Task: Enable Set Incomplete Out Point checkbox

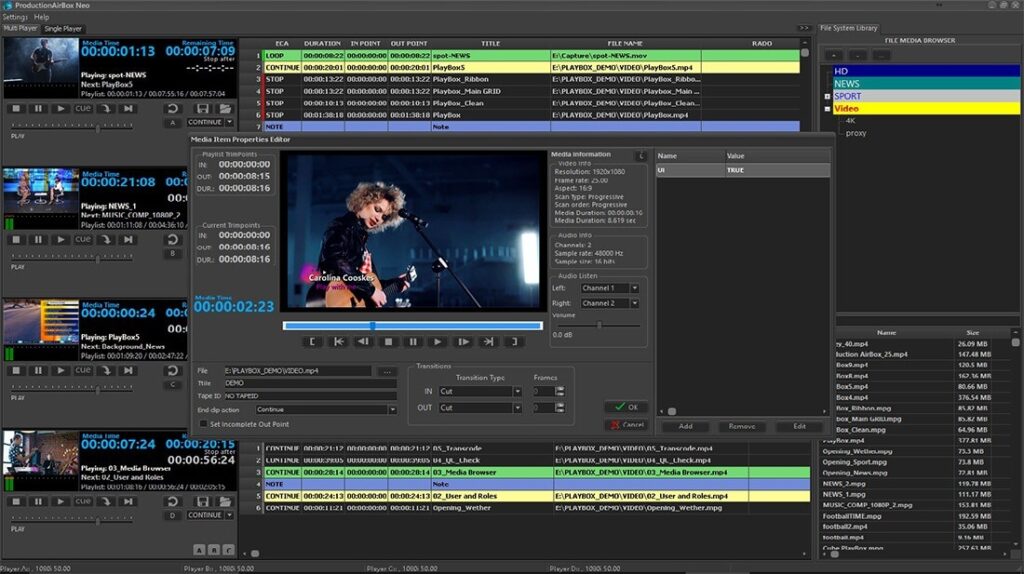Action: coord(203,423)
